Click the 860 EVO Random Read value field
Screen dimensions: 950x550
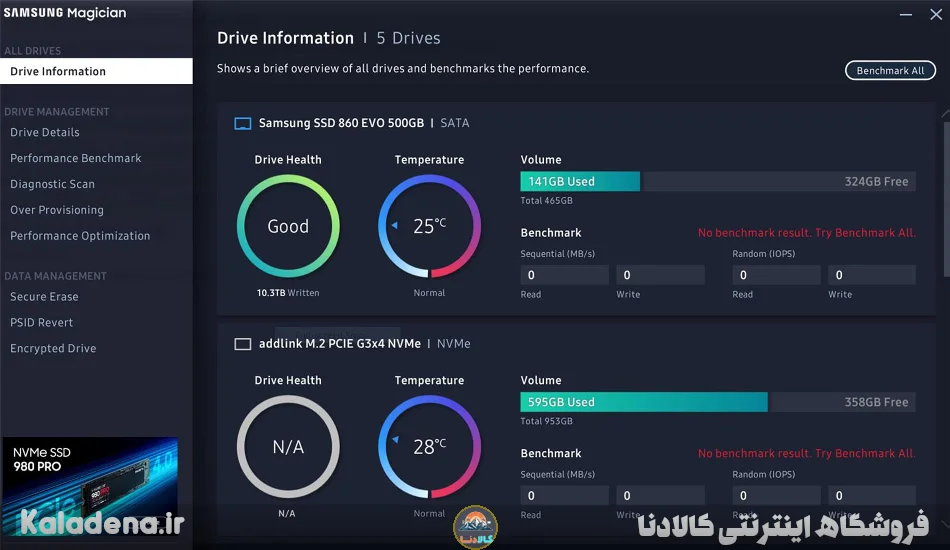777,275
